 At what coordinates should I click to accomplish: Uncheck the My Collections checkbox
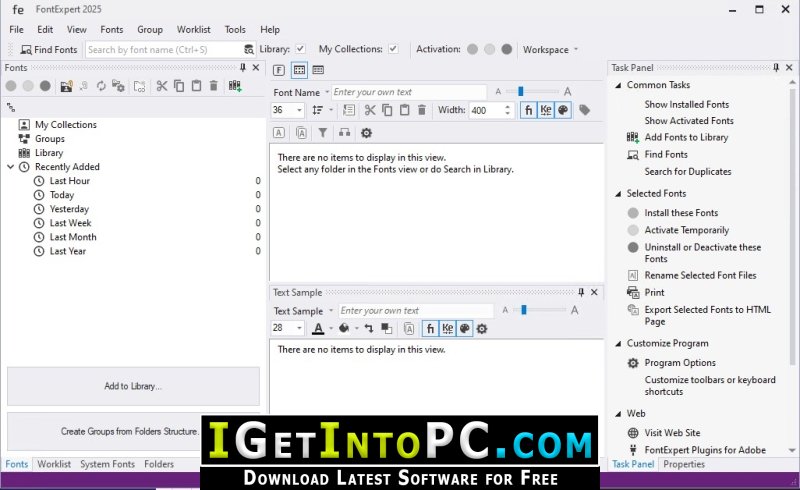(393, 49)
